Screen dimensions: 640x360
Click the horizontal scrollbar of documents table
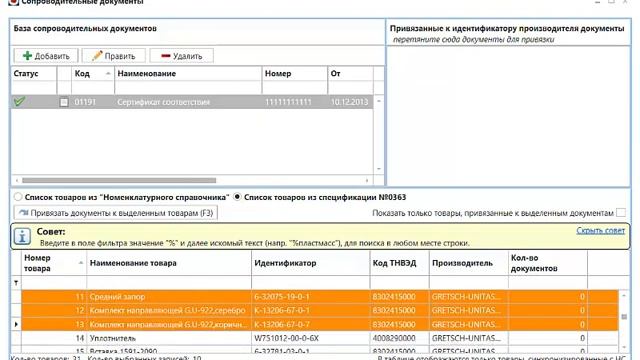(x=119, y=180)
